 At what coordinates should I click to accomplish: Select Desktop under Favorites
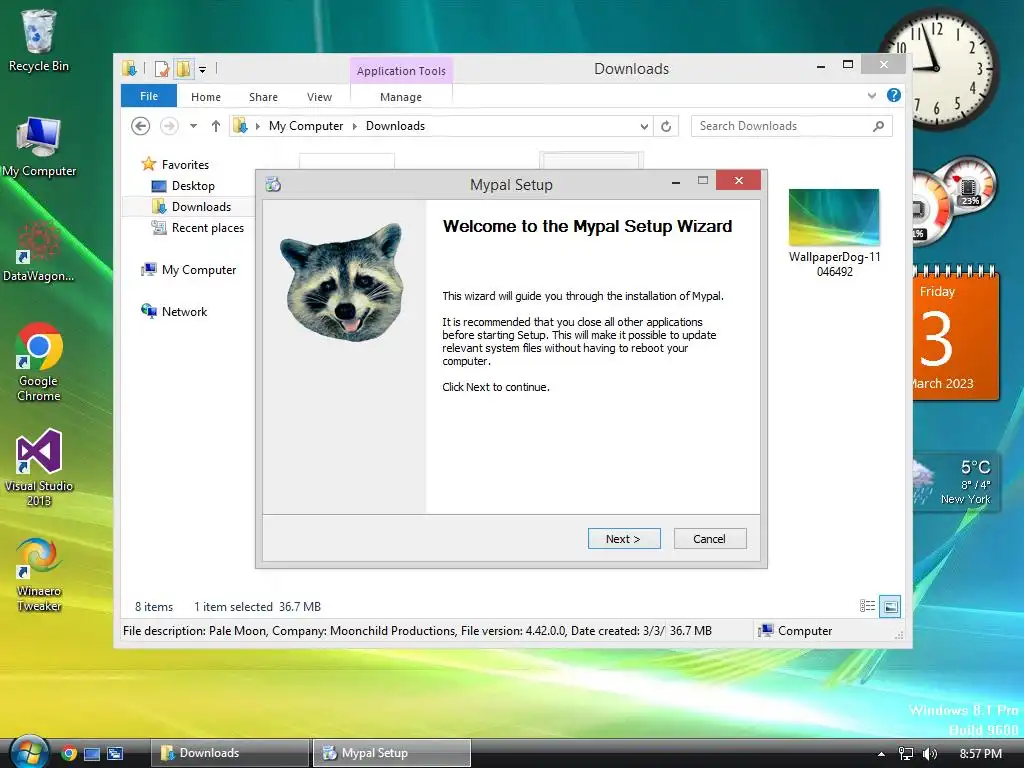pyautogui.click(x=184, y=185)
